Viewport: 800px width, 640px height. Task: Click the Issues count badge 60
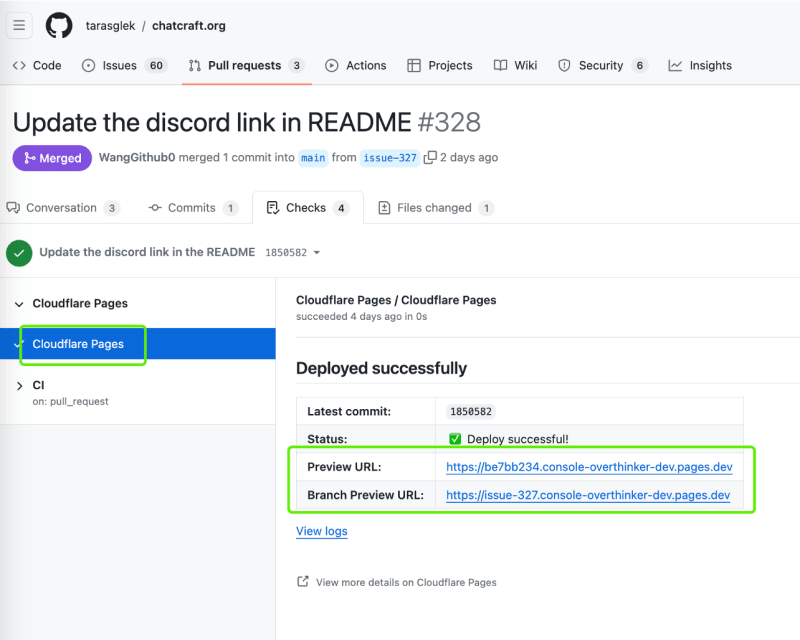click(x=156, y=65)
